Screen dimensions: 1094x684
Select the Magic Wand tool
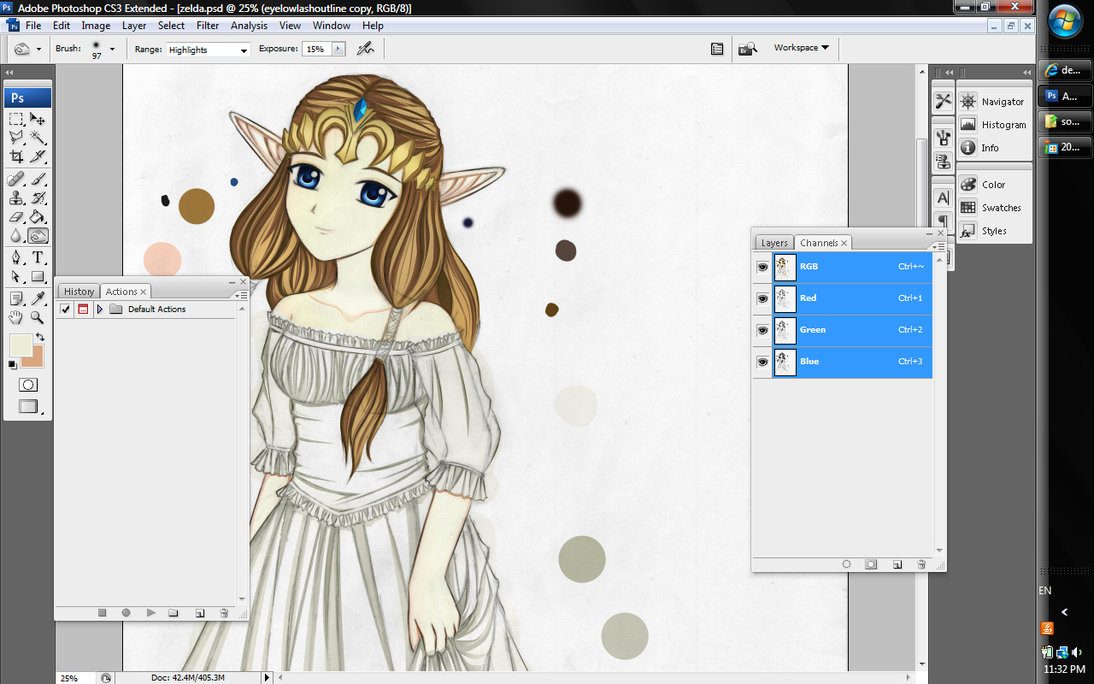(x=38, y=137)
